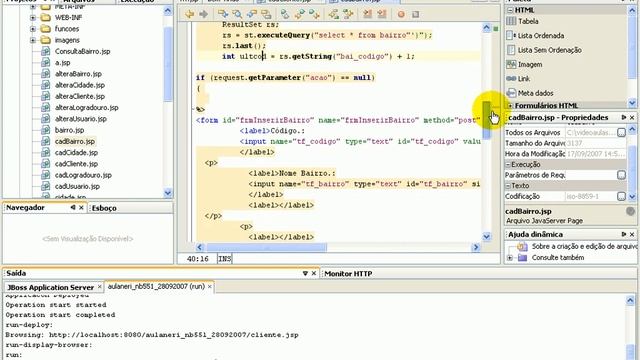Viewport: 640px width, 360px height.
Task: Click the Shift Line Right icon
Action: 348,14
